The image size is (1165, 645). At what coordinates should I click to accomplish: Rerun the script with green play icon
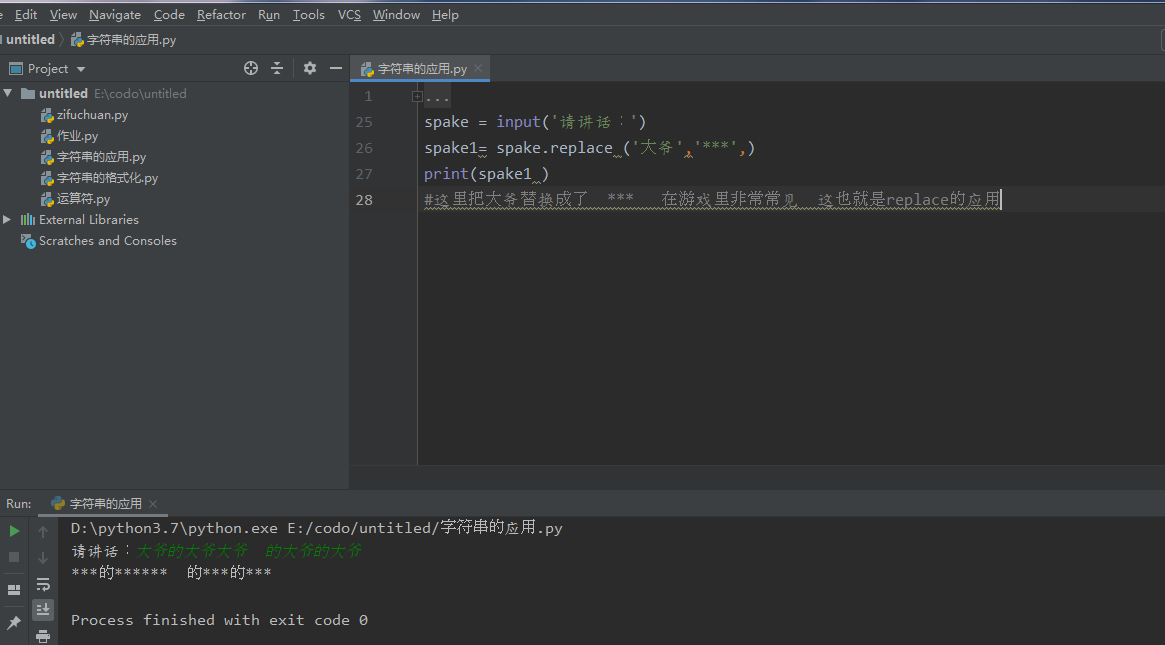point(14,531)
